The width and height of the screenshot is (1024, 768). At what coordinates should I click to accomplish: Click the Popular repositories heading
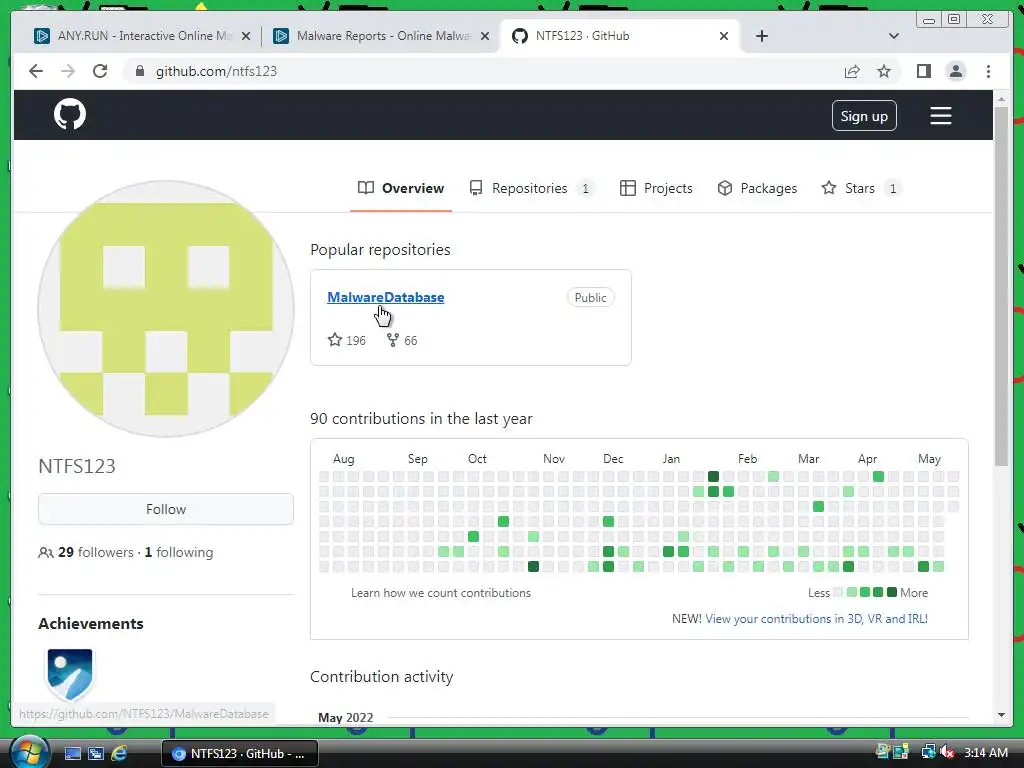pos(380,249)
